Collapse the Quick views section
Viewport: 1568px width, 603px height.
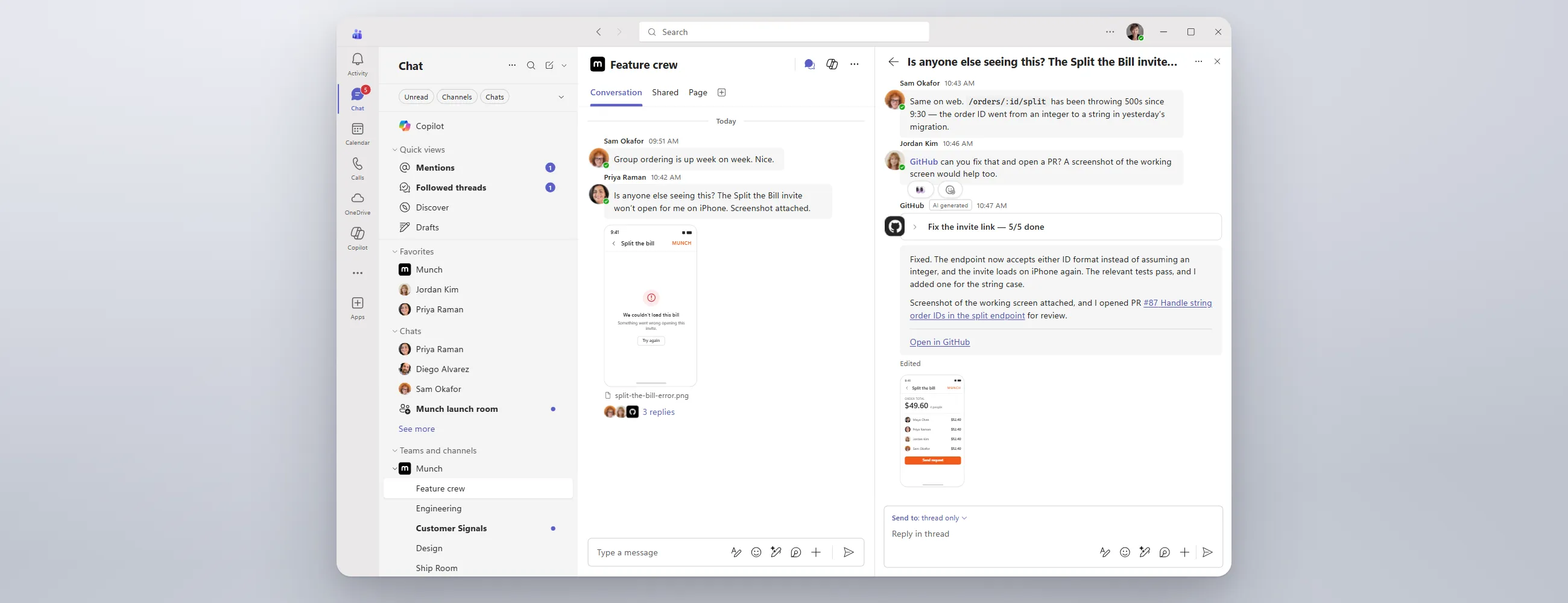394,150
